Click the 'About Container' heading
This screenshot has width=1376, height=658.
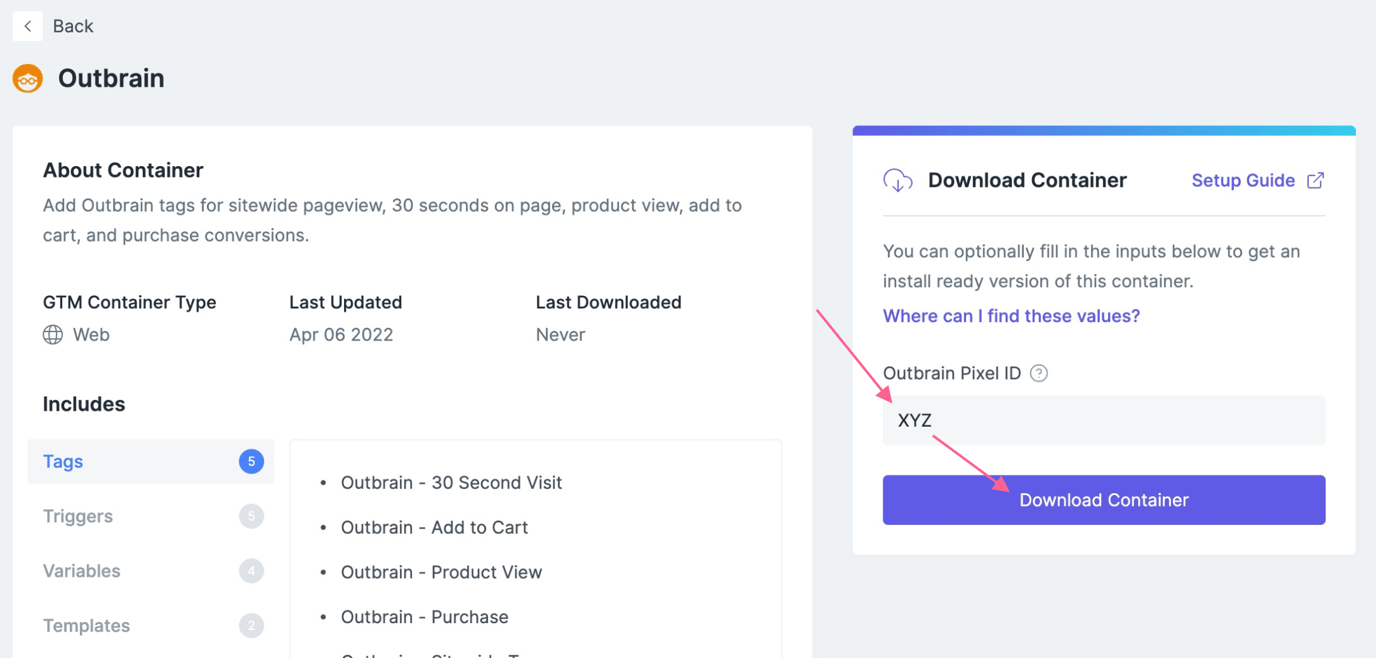(123, 170)
